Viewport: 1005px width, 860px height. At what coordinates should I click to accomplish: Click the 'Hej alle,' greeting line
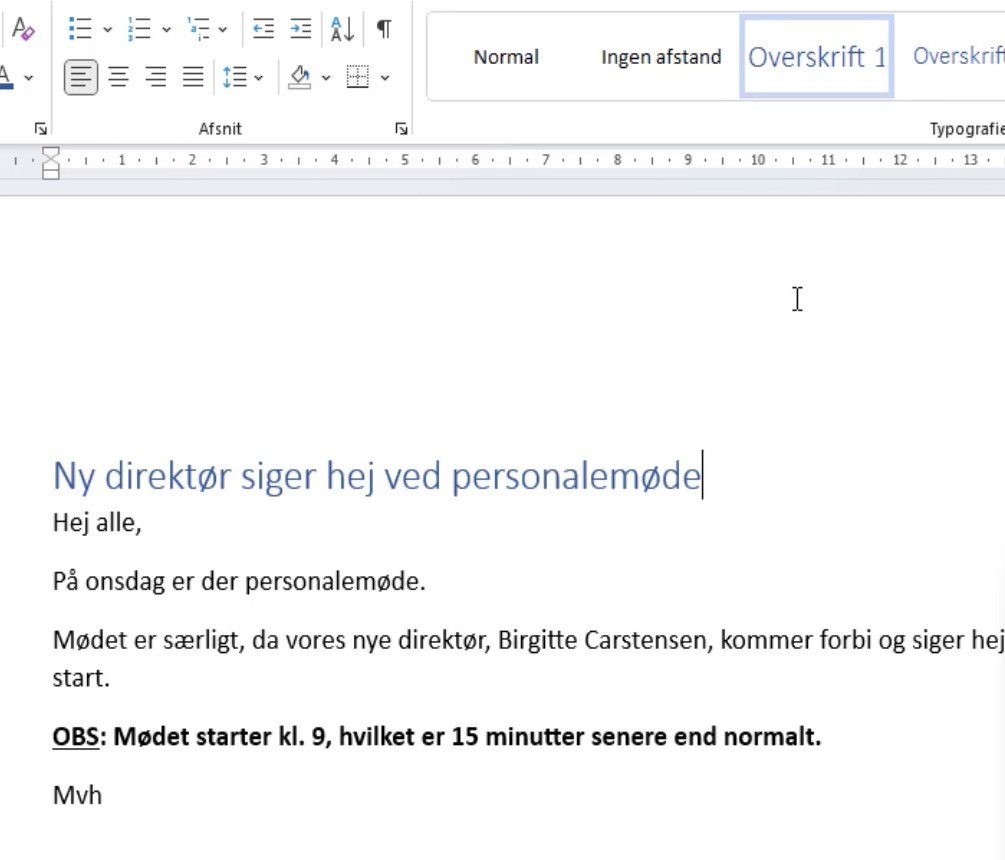(97, 523)
